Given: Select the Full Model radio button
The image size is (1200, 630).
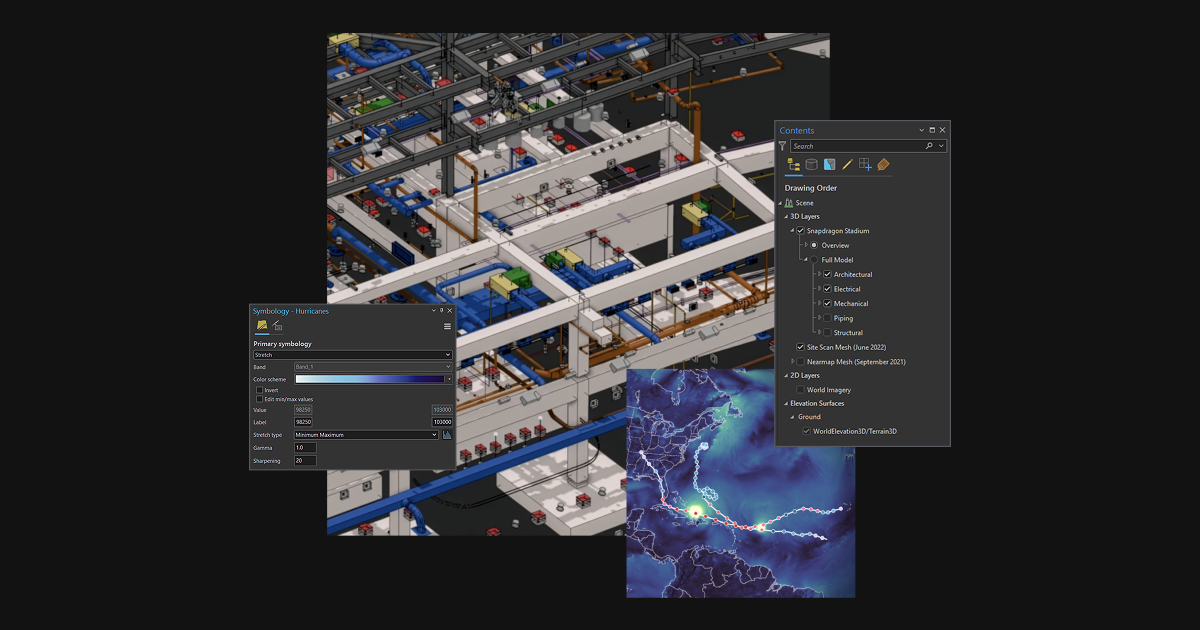Looking at the screenshot, I should click(x=815, y=259).
